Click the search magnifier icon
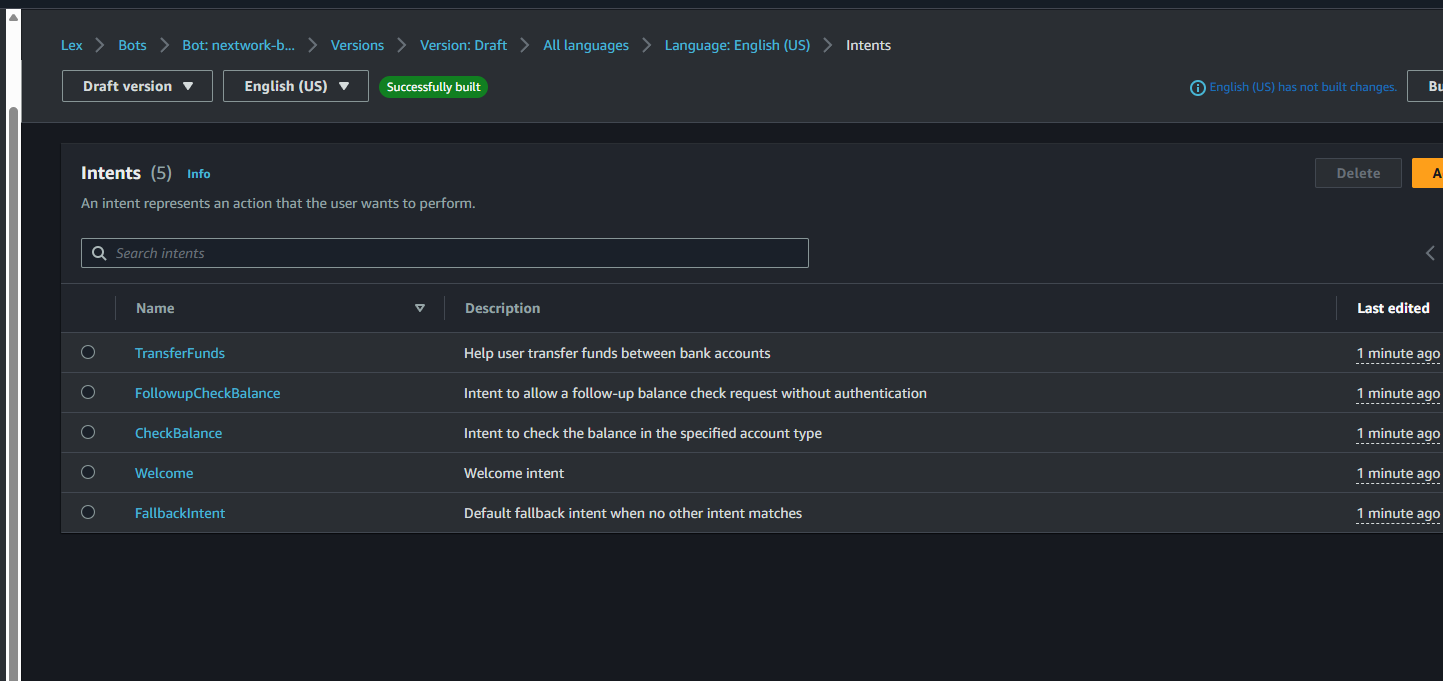This screenshot has height=681, width=1443. [99, 253]
